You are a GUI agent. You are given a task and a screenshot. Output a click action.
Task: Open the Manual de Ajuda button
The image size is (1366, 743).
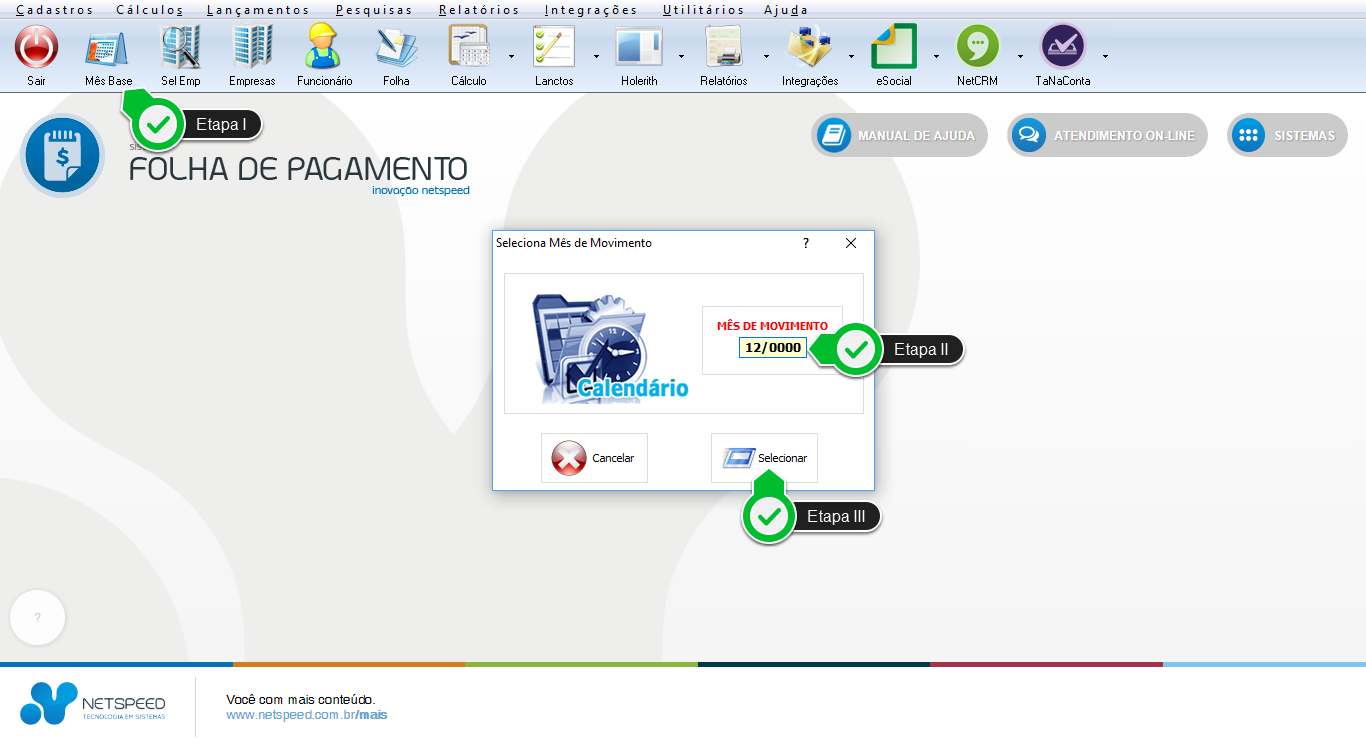(899, 136)
